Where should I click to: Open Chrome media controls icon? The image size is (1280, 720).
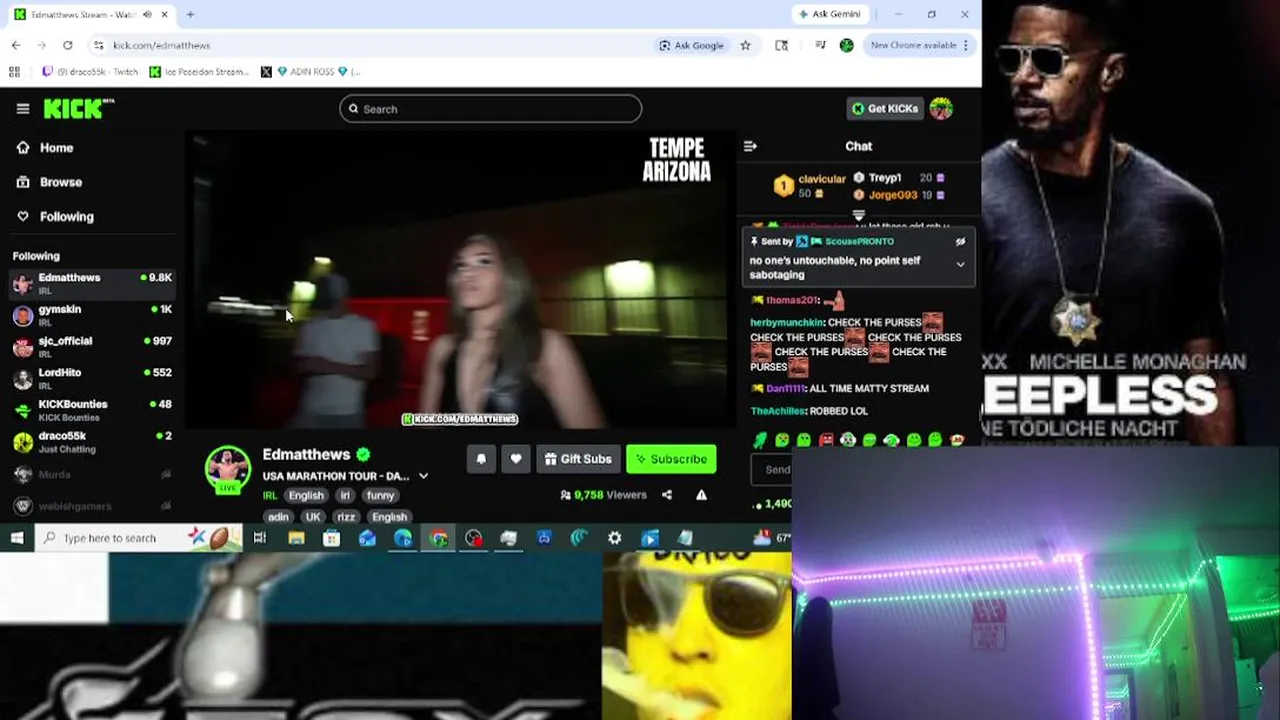point(820,45)
